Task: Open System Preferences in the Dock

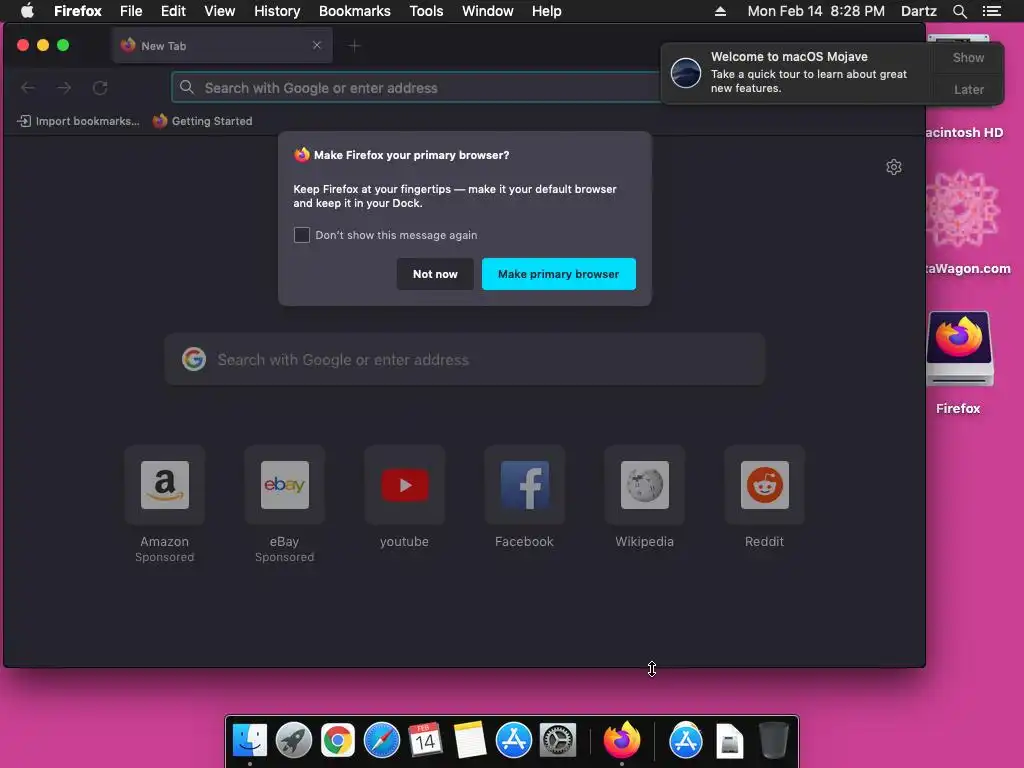Action: 558,741
